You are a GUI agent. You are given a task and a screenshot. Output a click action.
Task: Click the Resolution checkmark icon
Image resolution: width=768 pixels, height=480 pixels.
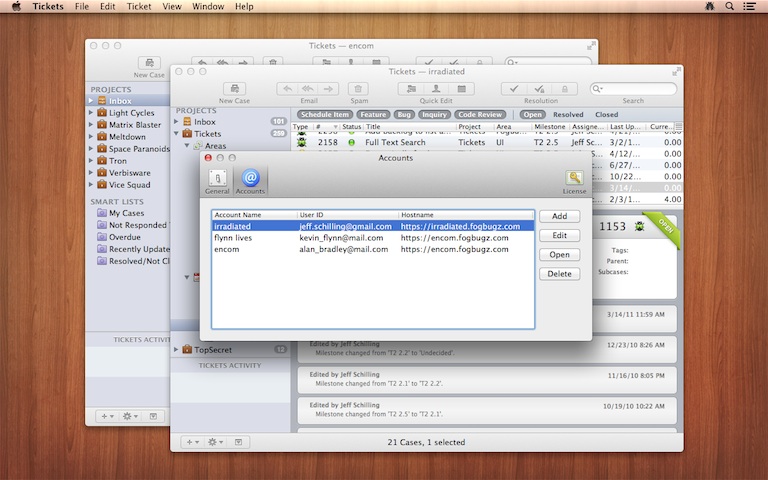click(x=513, y=89)
